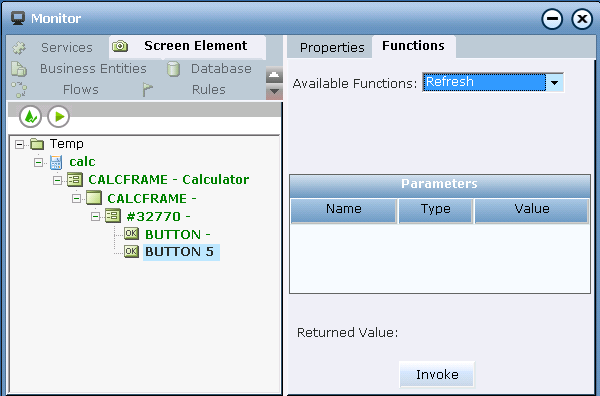Click the green checkmark validate icon
Screen dimensions: 600x396
[x=30, y=116]
